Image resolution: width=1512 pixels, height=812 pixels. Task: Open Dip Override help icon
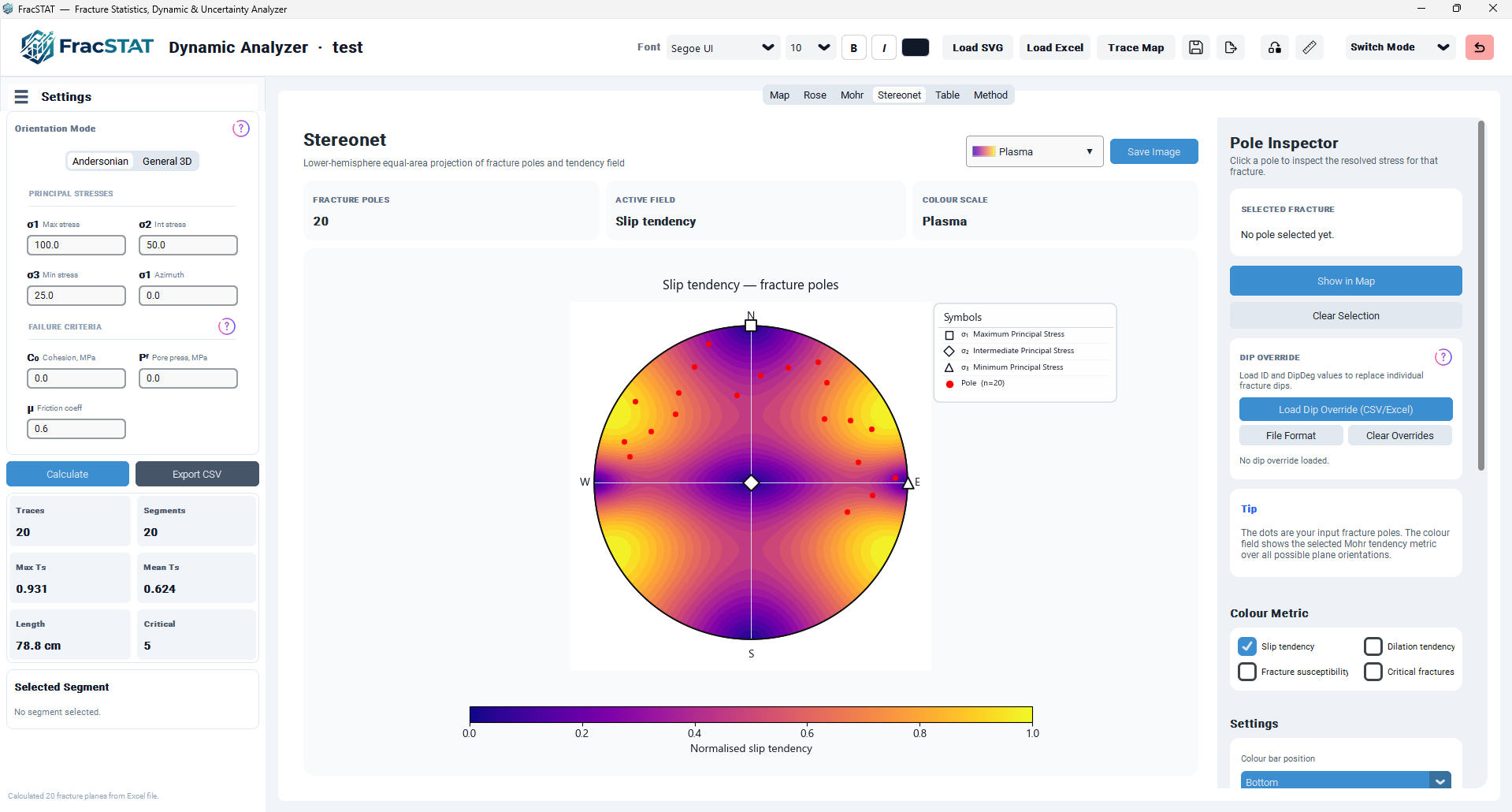coord(1443,357)
